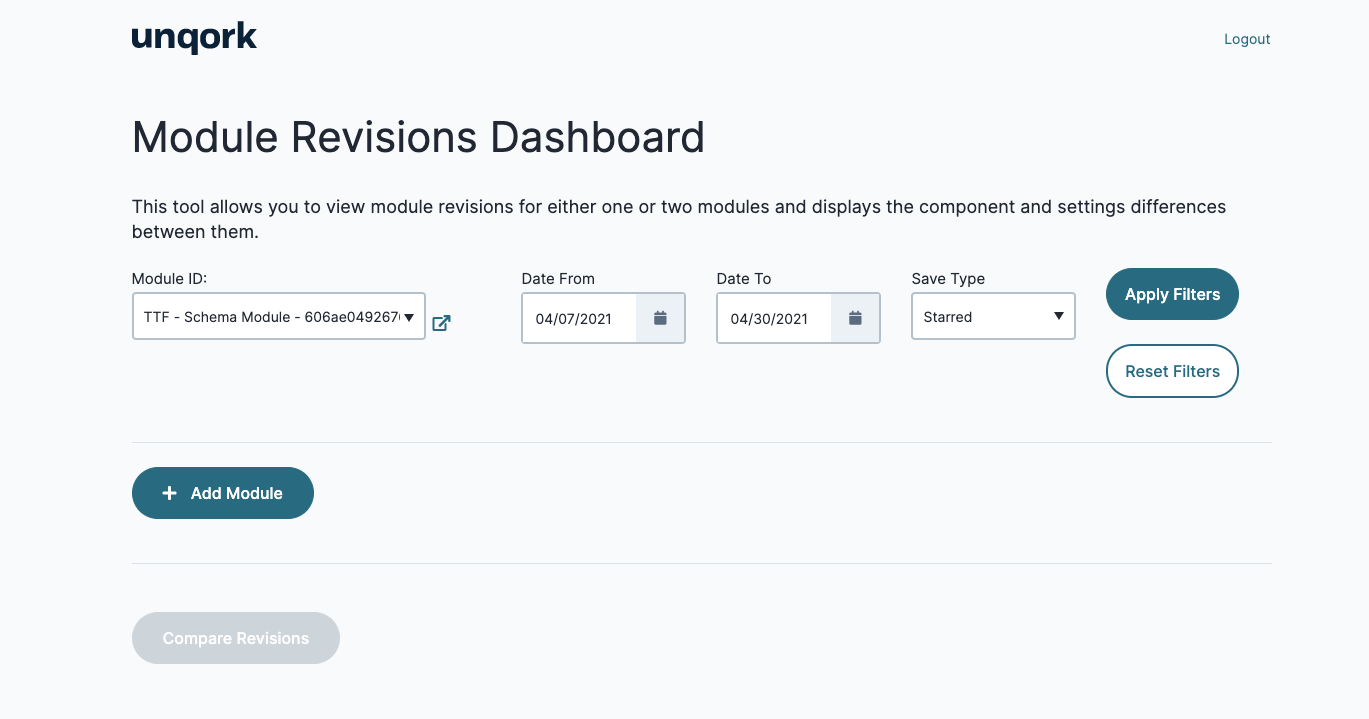1369x719 pixels.
Task: Click the Save Type label
Action: click(948, 279)
